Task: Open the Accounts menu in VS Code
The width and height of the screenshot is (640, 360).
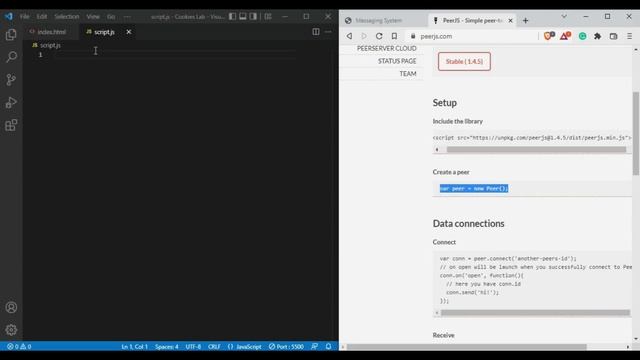Action: pos(11,307)
